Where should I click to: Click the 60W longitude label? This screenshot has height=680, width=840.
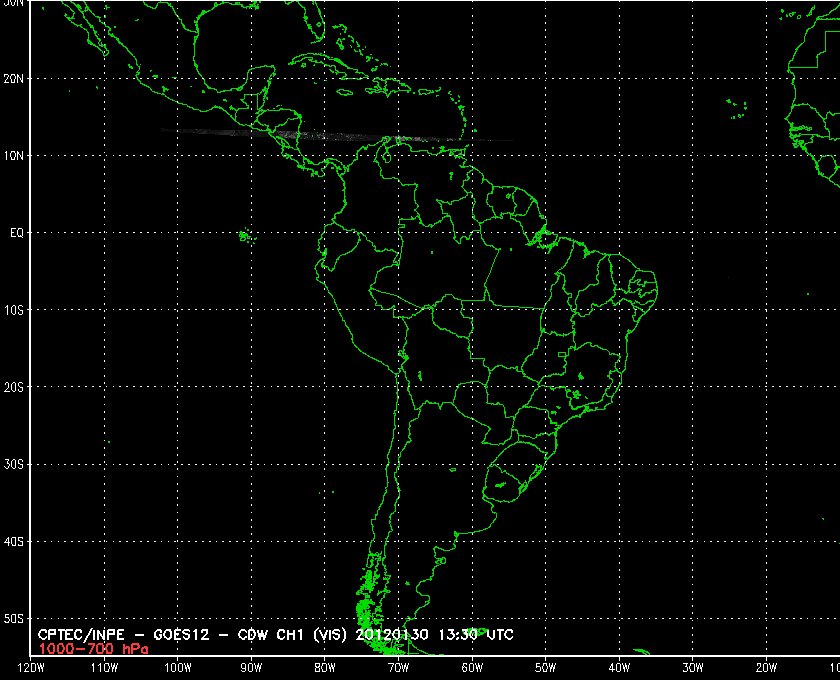point(472,668)
